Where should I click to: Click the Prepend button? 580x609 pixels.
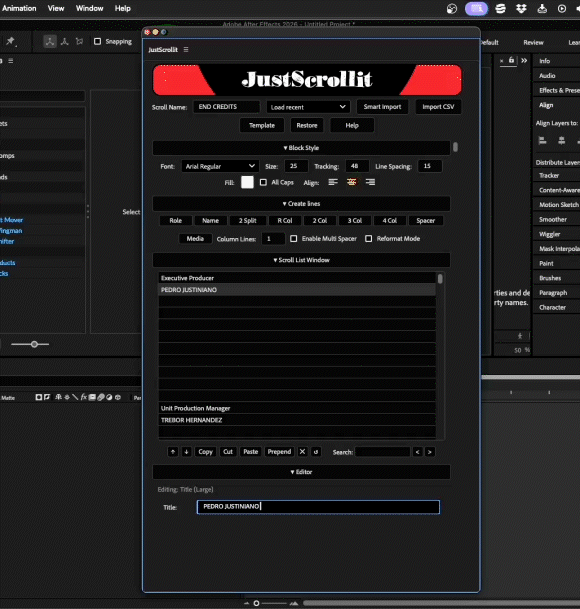tap(279, 452)
